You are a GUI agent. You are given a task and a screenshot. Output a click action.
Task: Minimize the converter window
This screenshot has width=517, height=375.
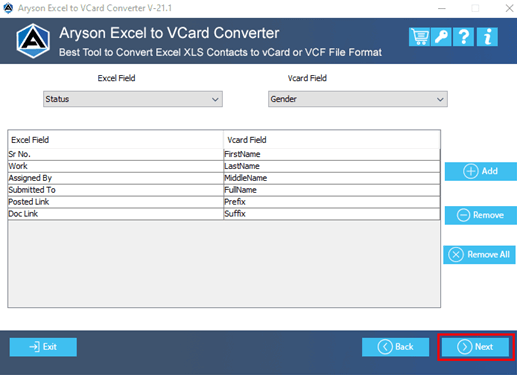pos(442,8)
